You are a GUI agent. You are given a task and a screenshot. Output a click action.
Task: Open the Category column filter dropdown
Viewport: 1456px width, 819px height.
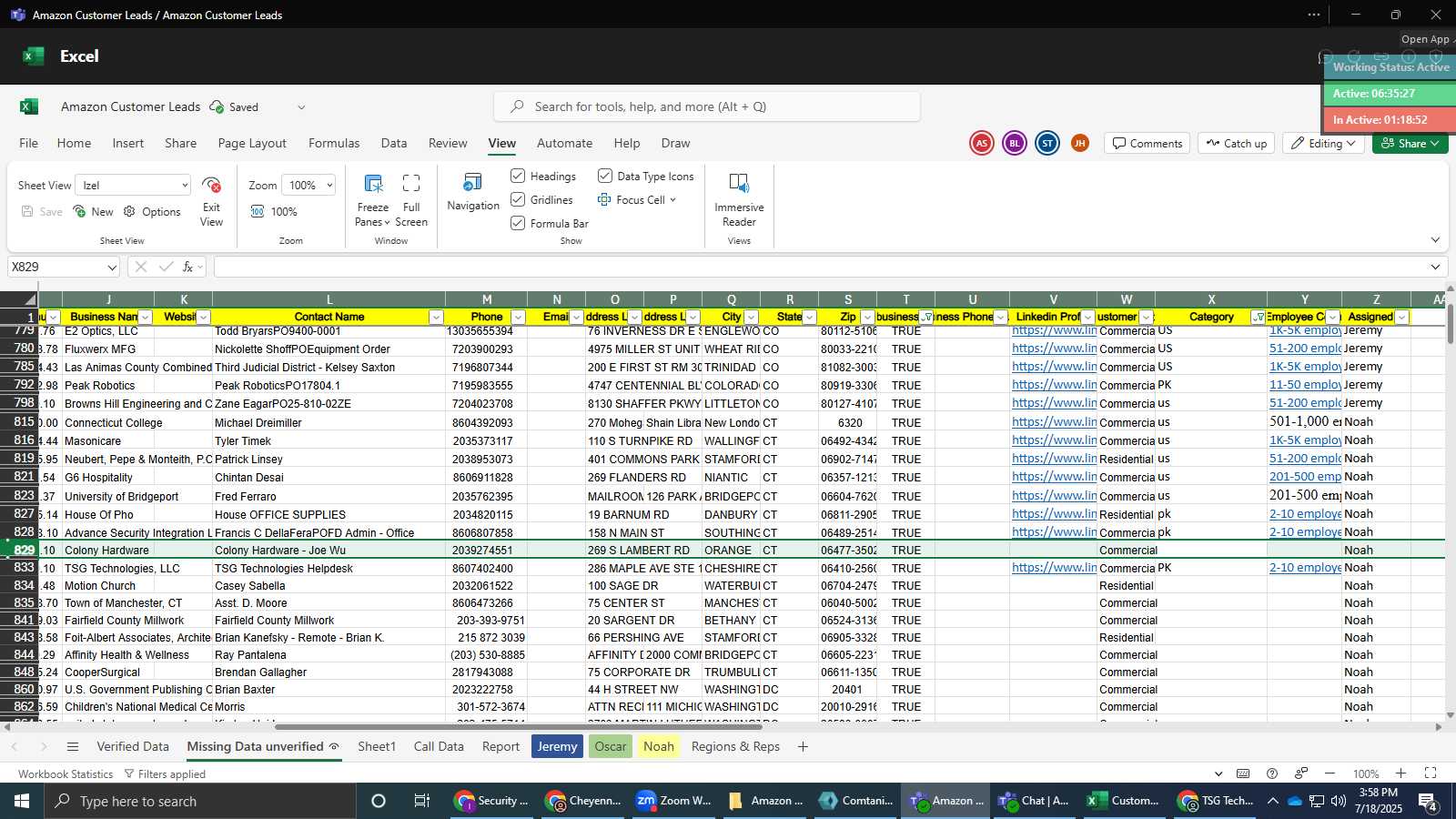pyautogui.click(x=1258, y=317)
